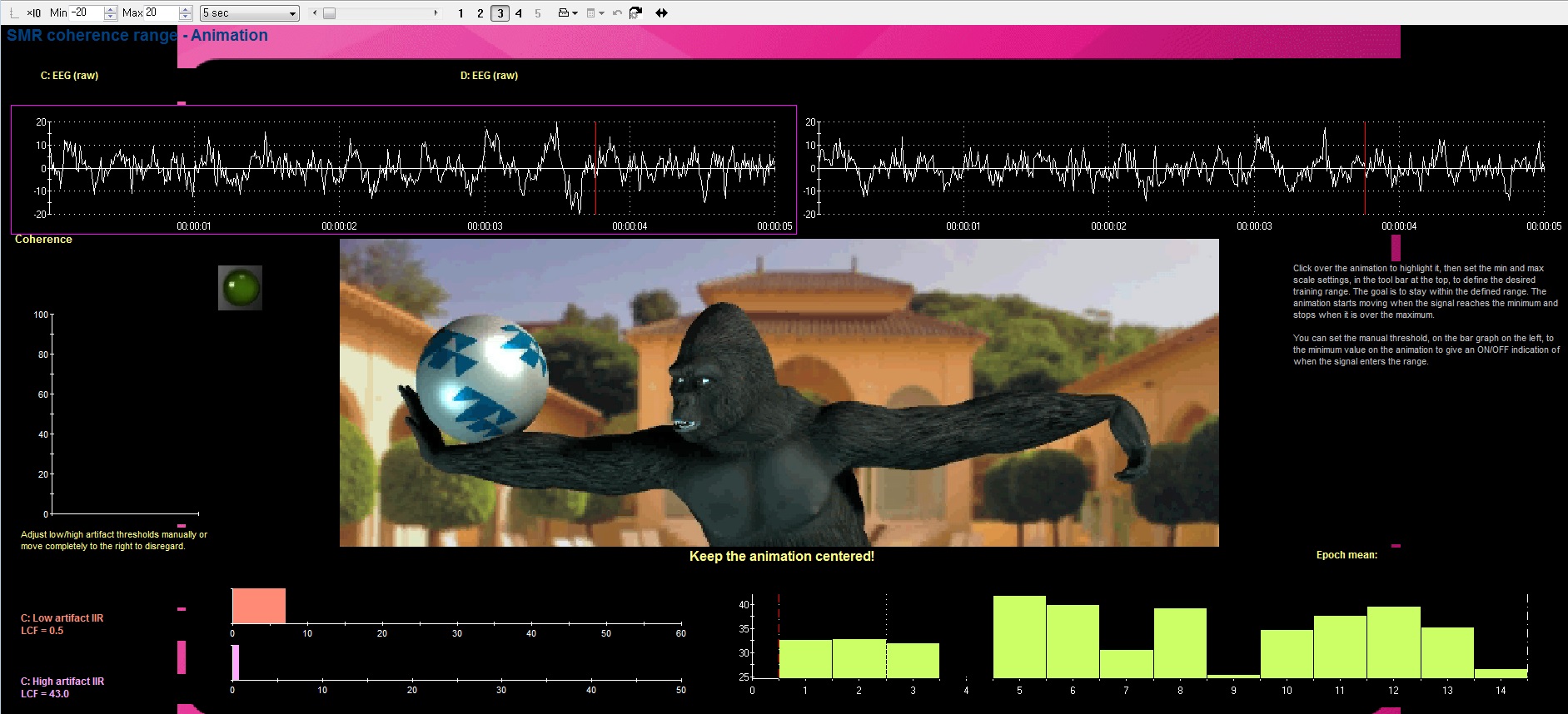1568x714 pixels.
Task: Decrease the Max scale value
Action: pyautogui.click(x=185, y=17)
